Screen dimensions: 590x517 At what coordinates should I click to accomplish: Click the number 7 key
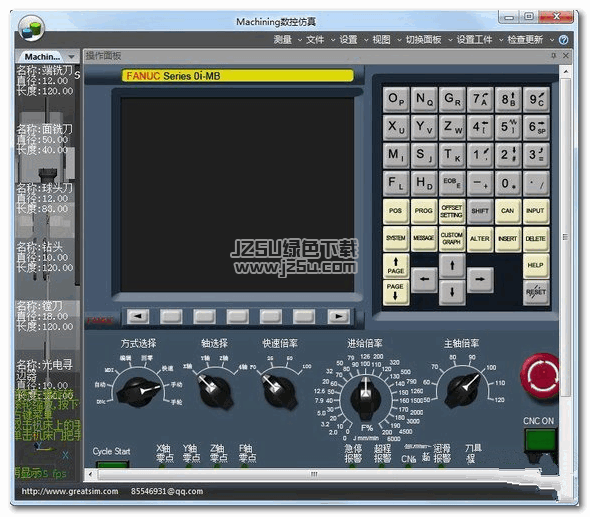click(x=480, y=100)
